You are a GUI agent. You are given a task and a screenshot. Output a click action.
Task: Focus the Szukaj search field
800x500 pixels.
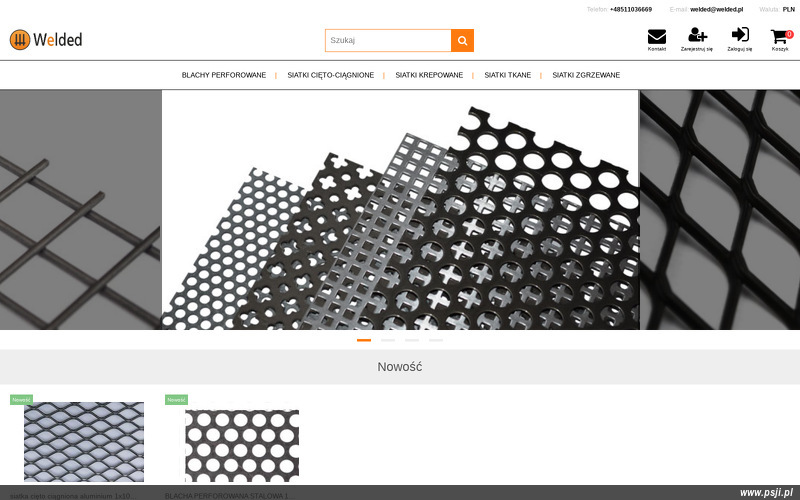(388, 40)
